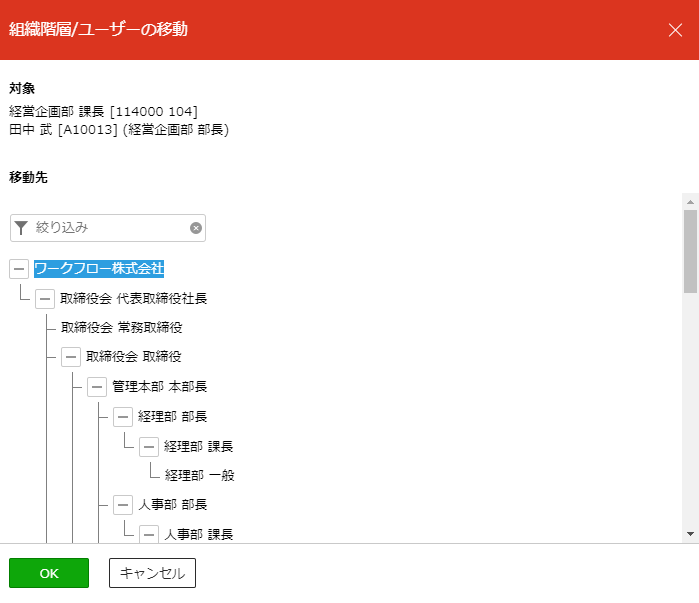The height and width of the screenshot is (603, 699).
Task: Click the scrollbar down arrow
Action: pos(689,534)
